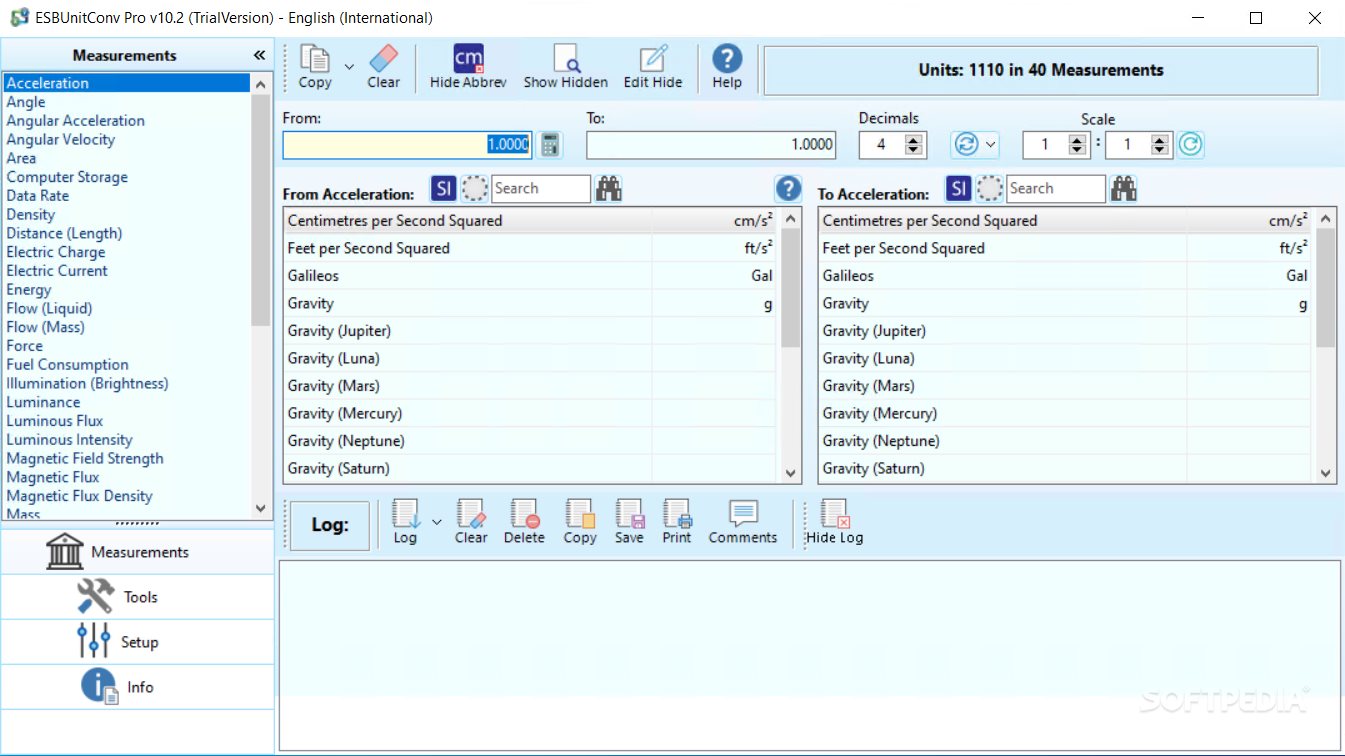Reset scale with the circular arrow icon
This screenshot has height=756, width=1345.
point(1189,145)
